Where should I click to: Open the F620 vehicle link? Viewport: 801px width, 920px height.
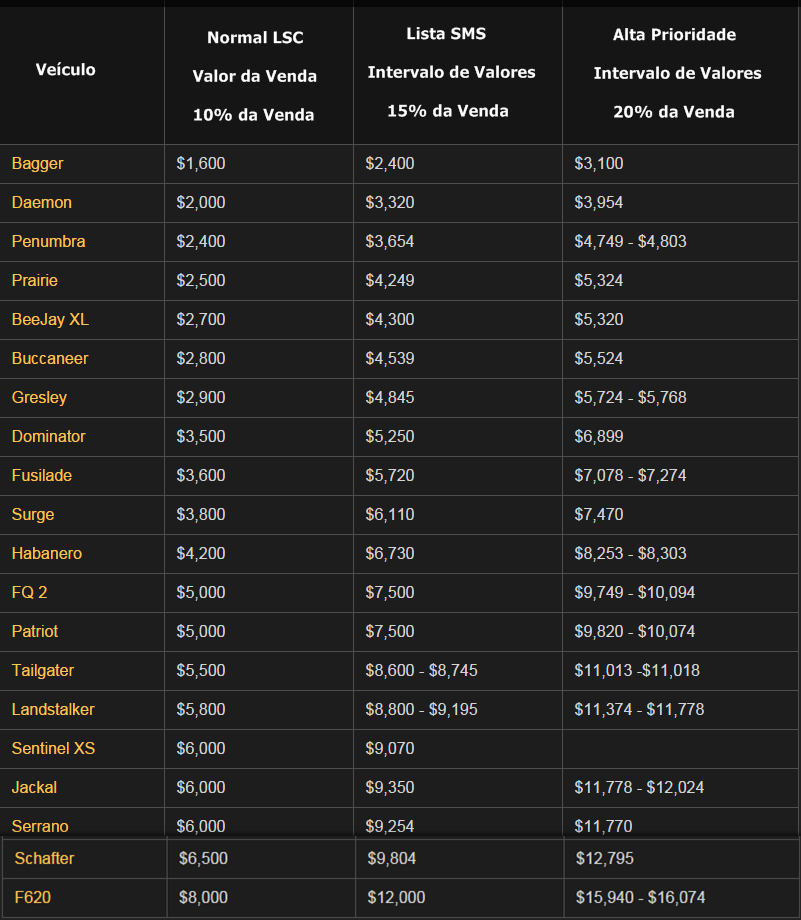coord(33,897)
